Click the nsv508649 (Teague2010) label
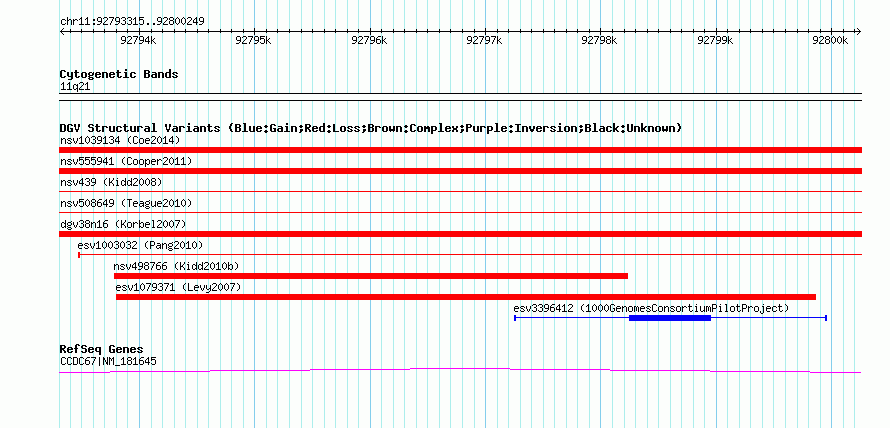 [126, 203]
